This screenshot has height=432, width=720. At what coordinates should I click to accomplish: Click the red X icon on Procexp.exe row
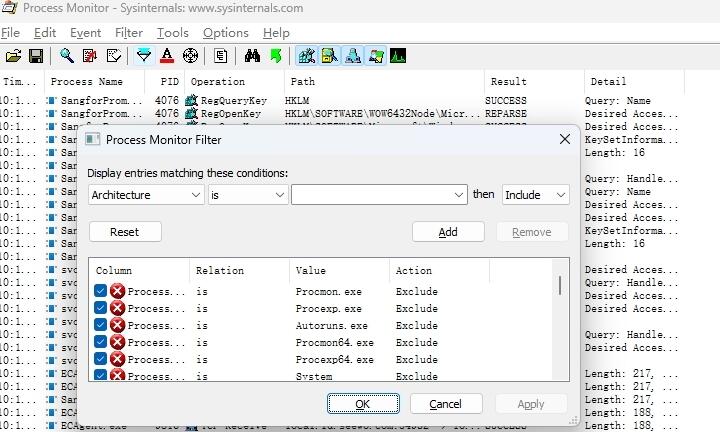click(x=118, y=308)
